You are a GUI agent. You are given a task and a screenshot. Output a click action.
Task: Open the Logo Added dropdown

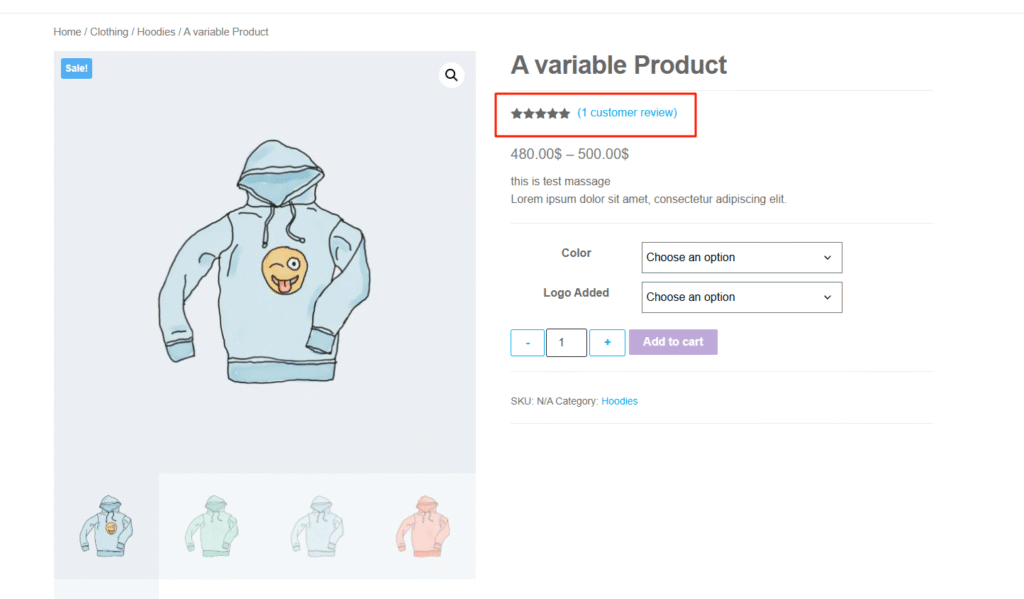pos(741,297)
